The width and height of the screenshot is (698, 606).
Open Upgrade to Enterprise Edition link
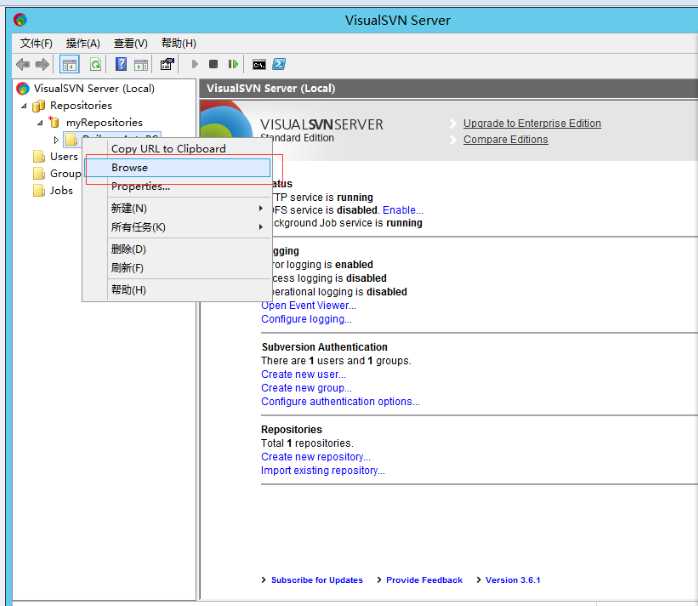tap(532, 123)
